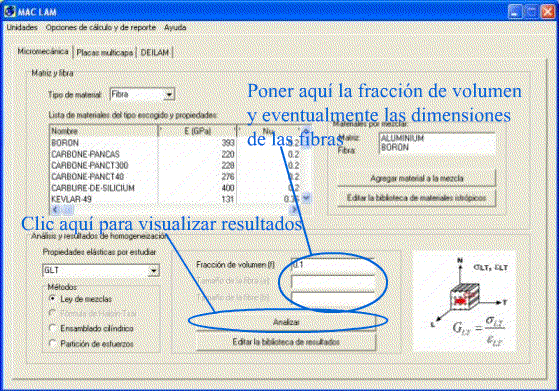Click the horizontal scroll left arrow

tap(55, 210)
